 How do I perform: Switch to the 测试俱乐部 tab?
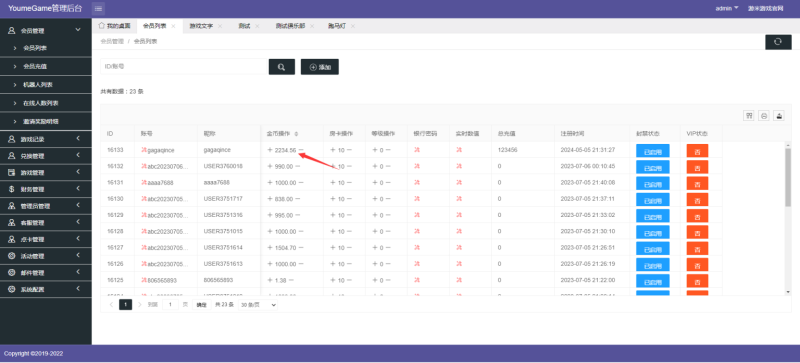[290, 26]
